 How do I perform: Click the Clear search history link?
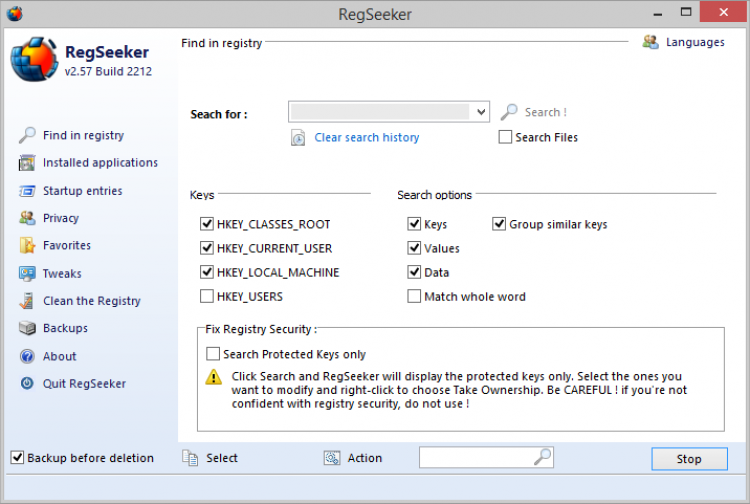coord(366,138)
